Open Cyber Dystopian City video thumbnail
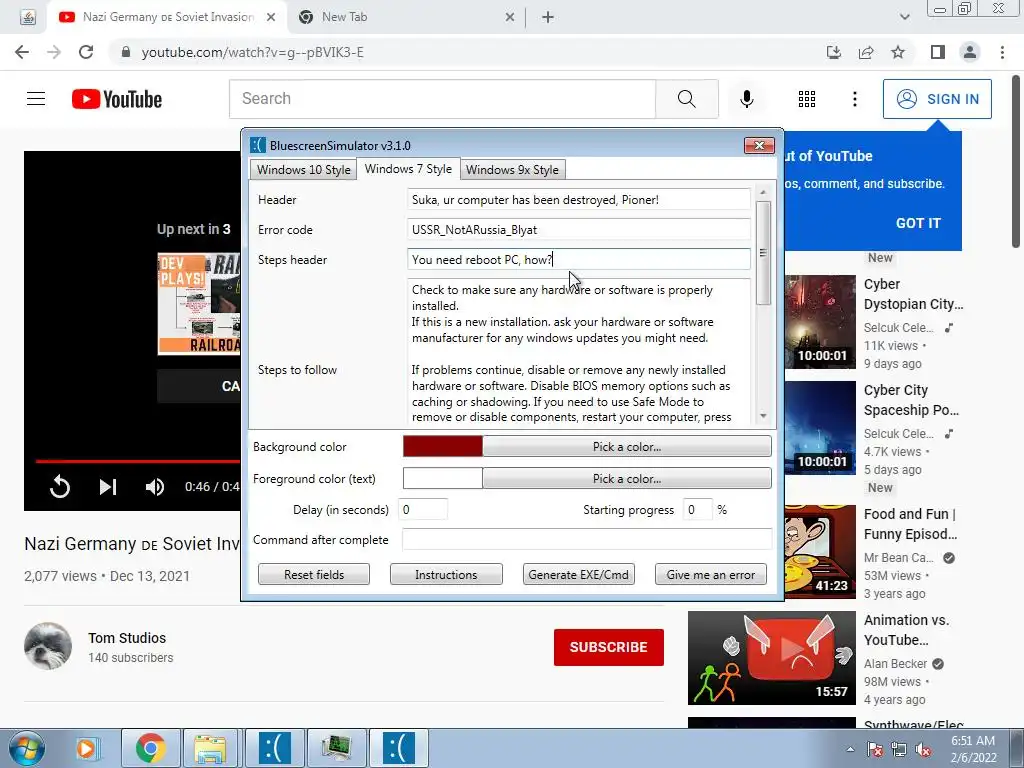 coord(820,322)
